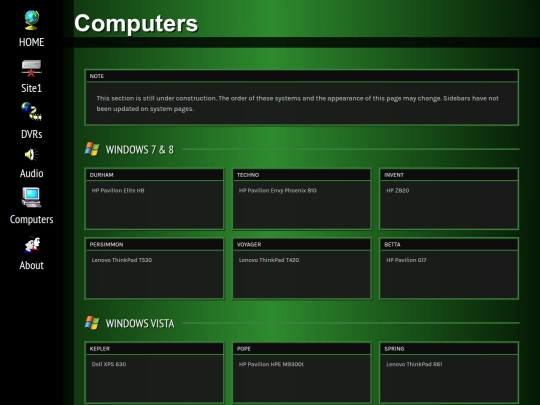Viewport: 540px width, 405px height.
Task: Click the Lenovo ThinkPad T420 text
Action: pos(269,260)
